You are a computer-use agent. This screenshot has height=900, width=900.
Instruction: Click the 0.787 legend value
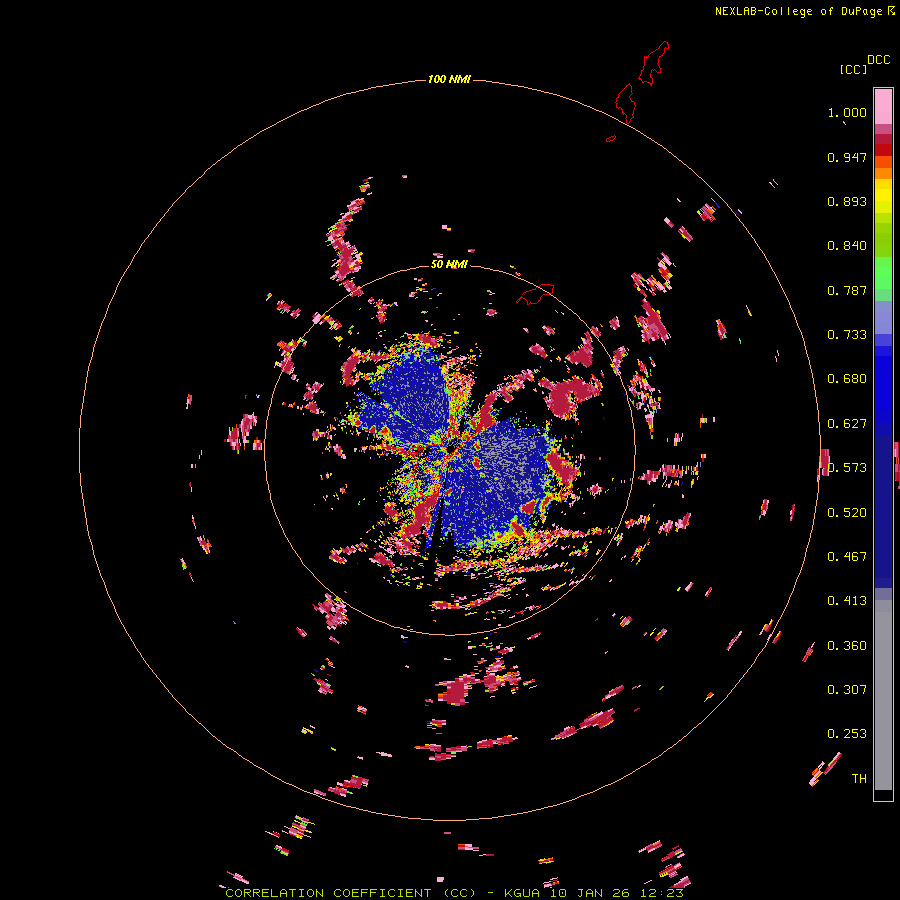847,290
